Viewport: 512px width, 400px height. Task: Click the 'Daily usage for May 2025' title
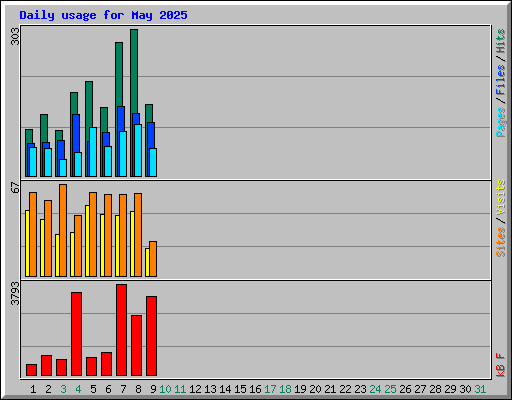pos(103,15)
